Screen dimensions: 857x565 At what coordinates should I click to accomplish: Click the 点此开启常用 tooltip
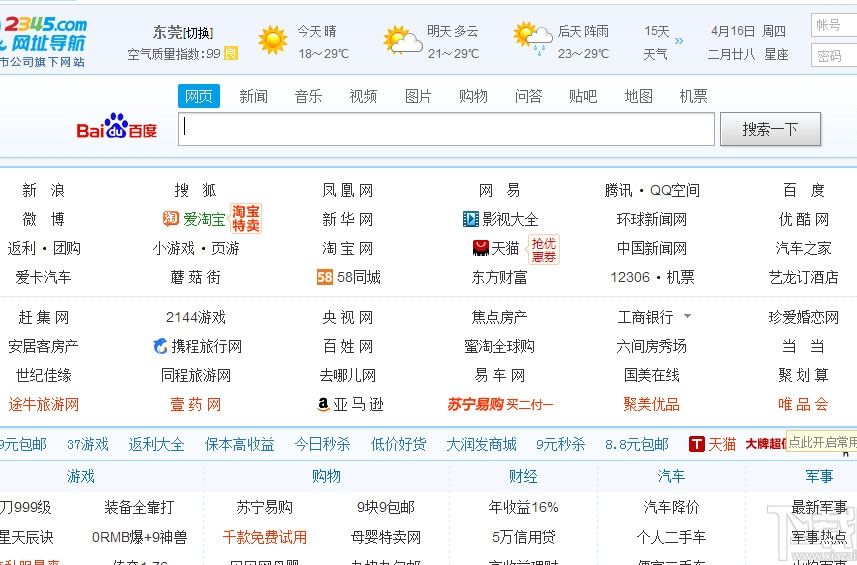tap(821, 442)
